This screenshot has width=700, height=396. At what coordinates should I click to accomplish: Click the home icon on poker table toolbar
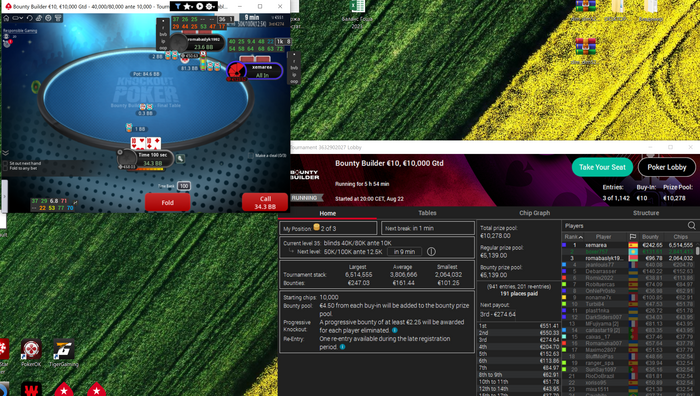[x=6, y=18]
